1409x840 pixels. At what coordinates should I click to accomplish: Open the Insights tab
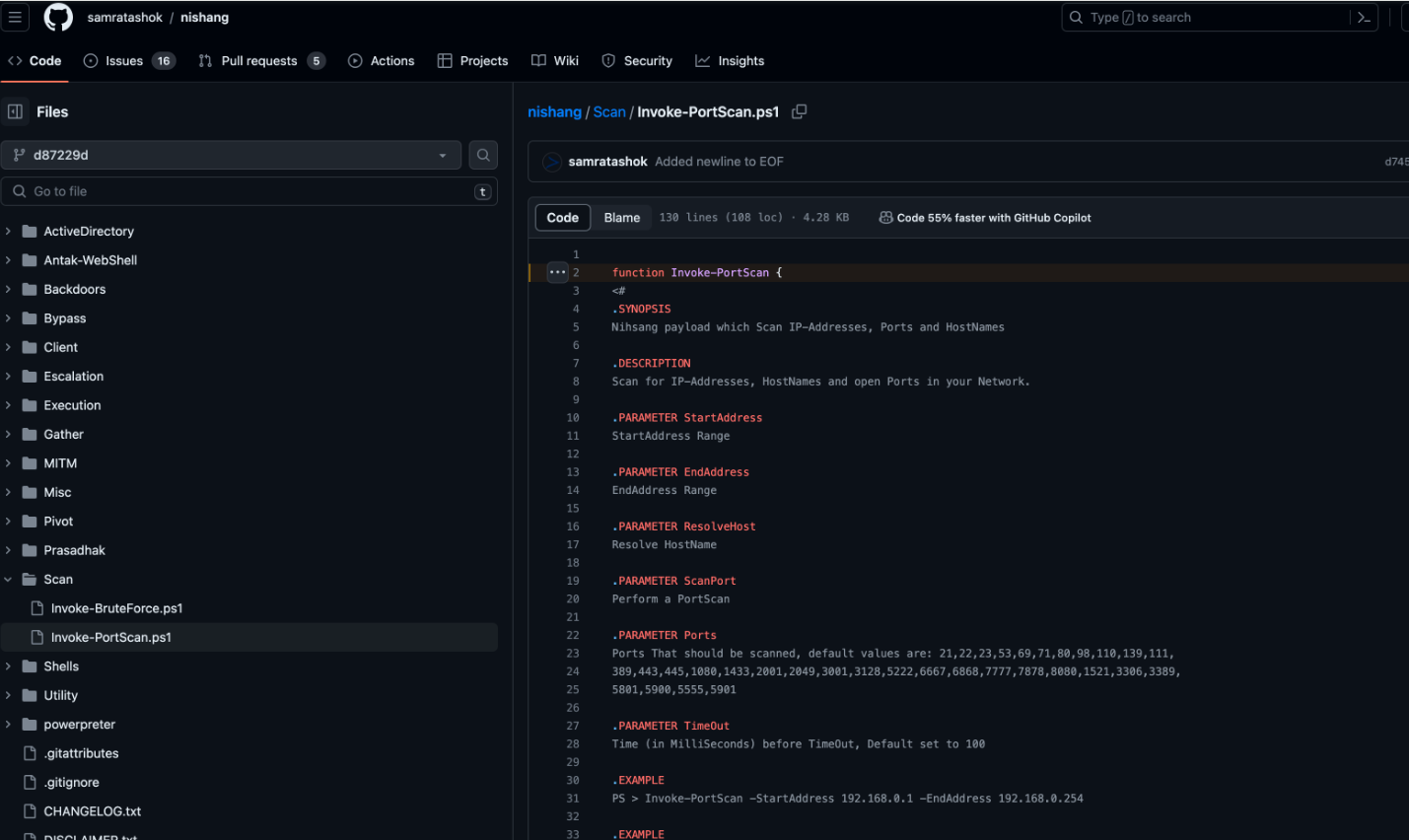click(730, 61)
